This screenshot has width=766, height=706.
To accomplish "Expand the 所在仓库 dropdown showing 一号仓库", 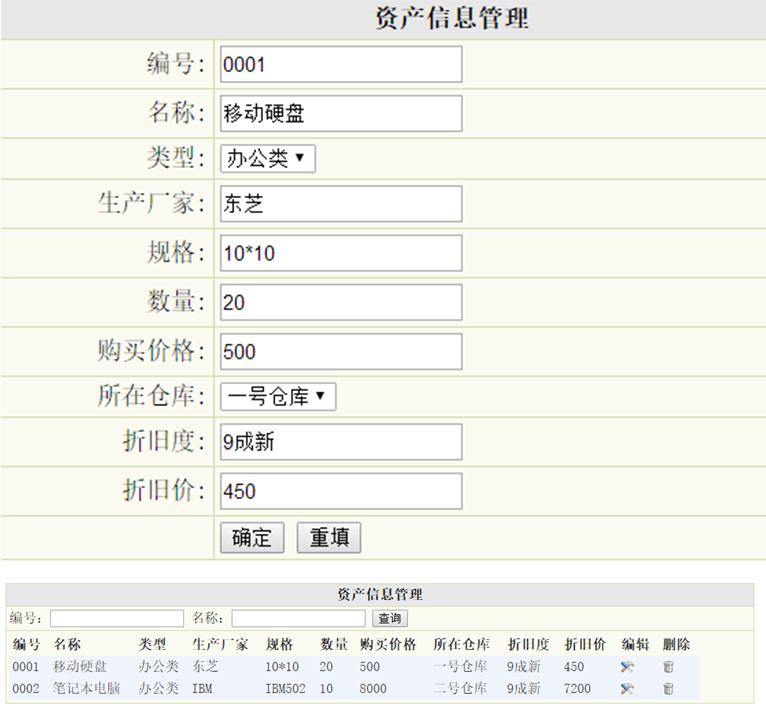I will 278,397.
